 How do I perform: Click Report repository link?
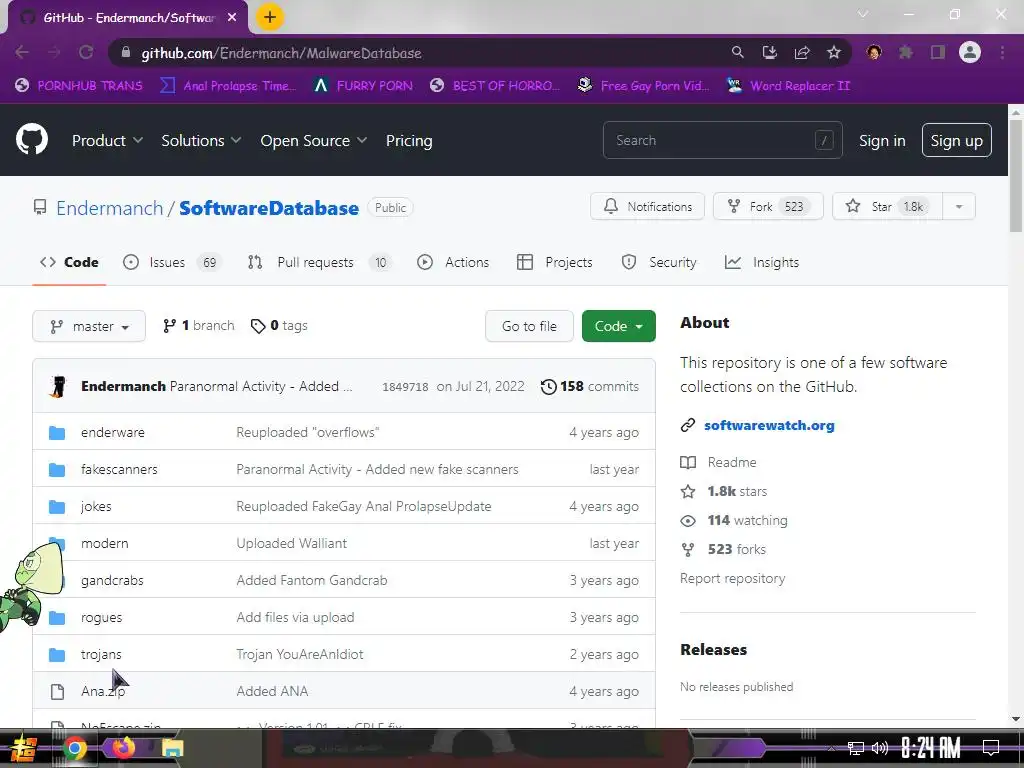732,579
